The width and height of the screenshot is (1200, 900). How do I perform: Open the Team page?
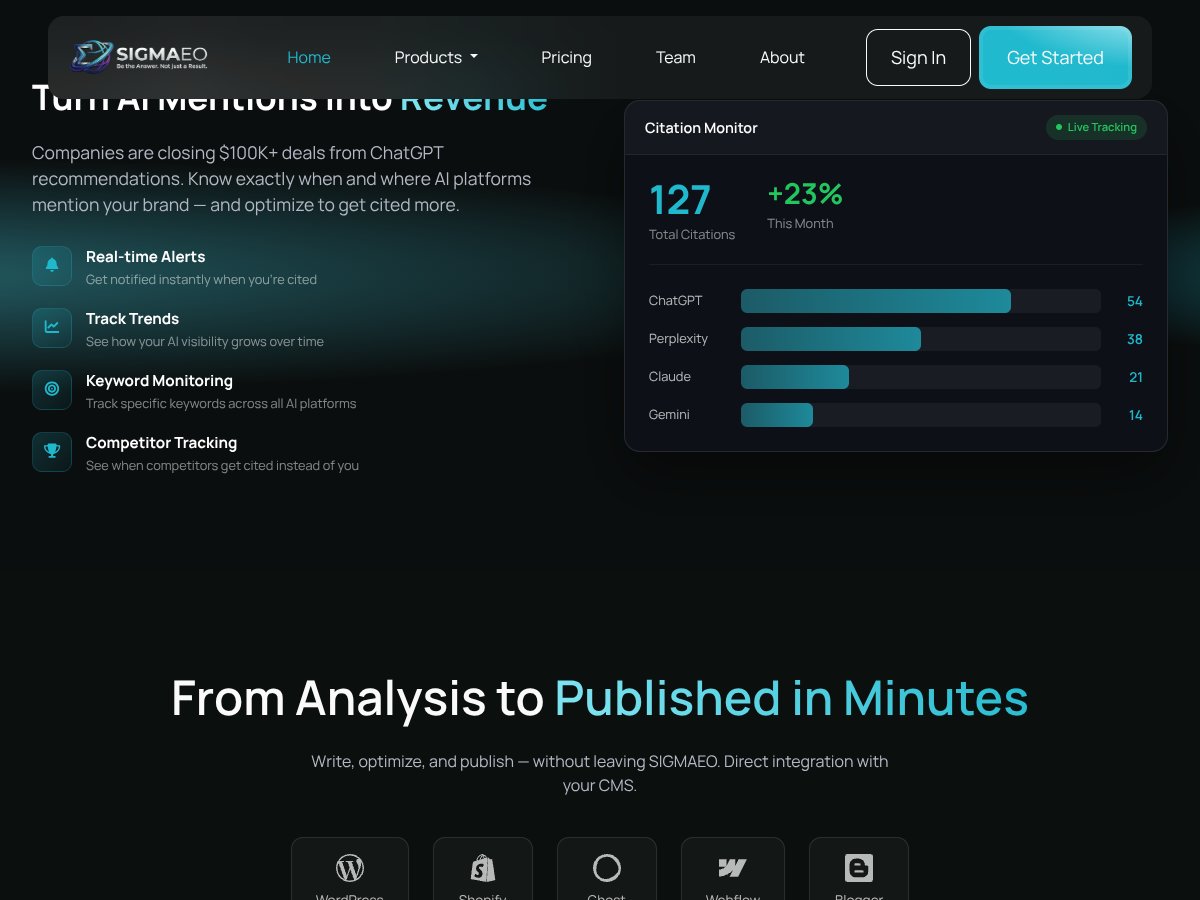[676, 58]
